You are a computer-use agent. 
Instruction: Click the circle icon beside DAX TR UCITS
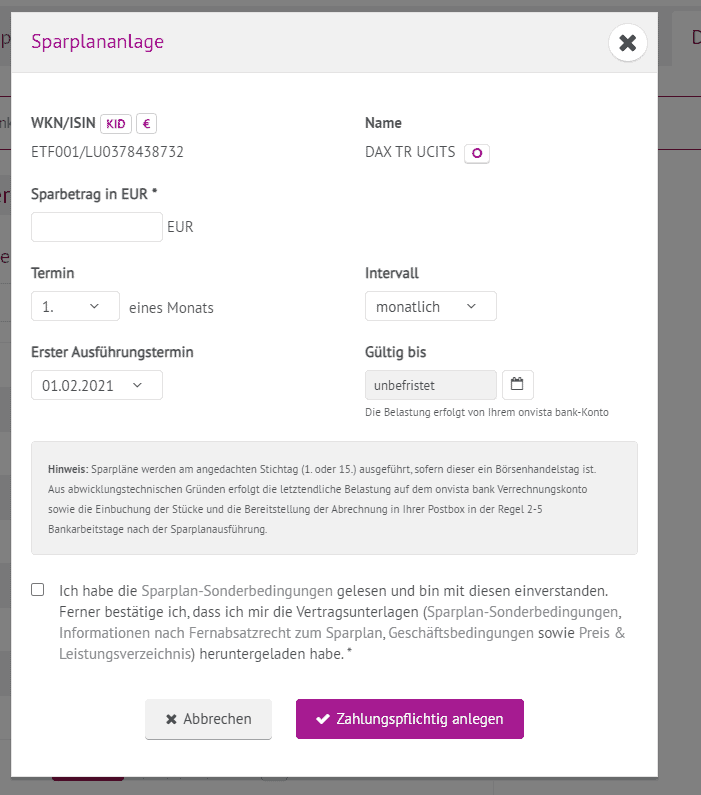(x=477, y=153)
